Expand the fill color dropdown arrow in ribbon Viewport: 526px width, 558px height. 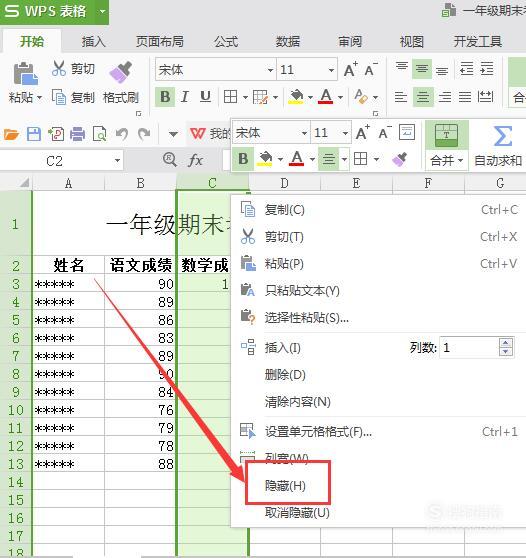310,97
